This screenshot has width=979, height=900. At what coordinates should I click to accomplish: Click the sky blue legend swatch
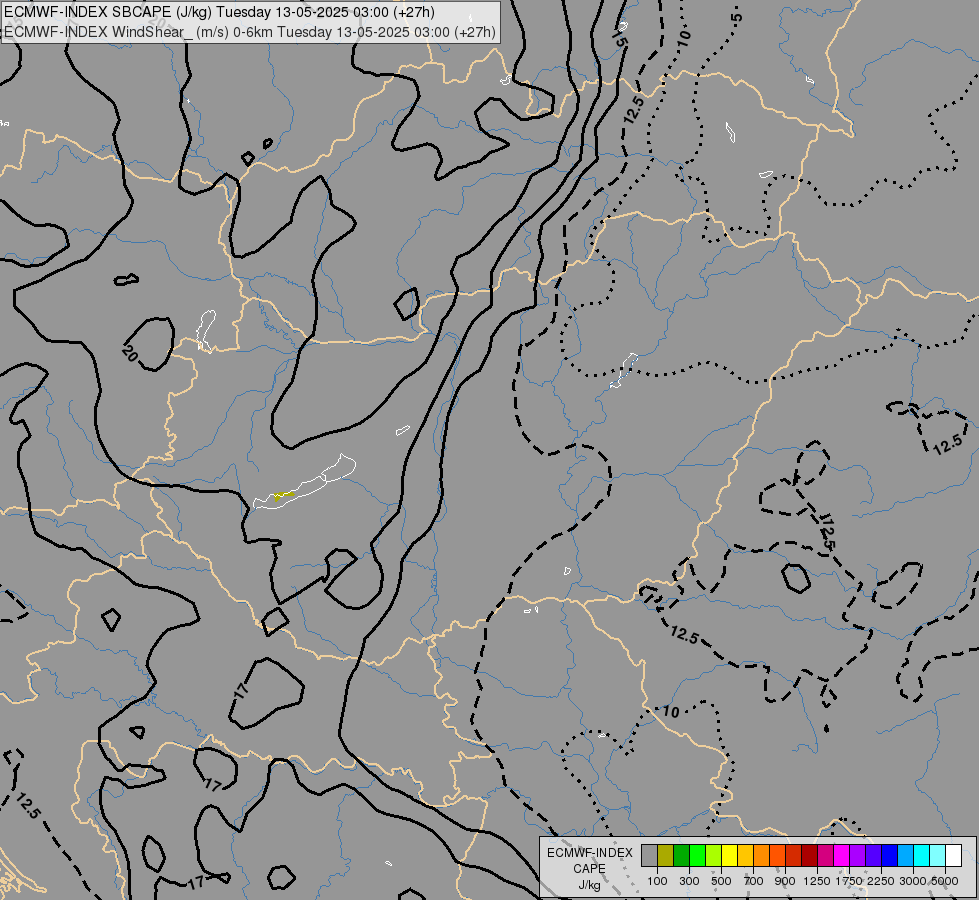[906, 855]
